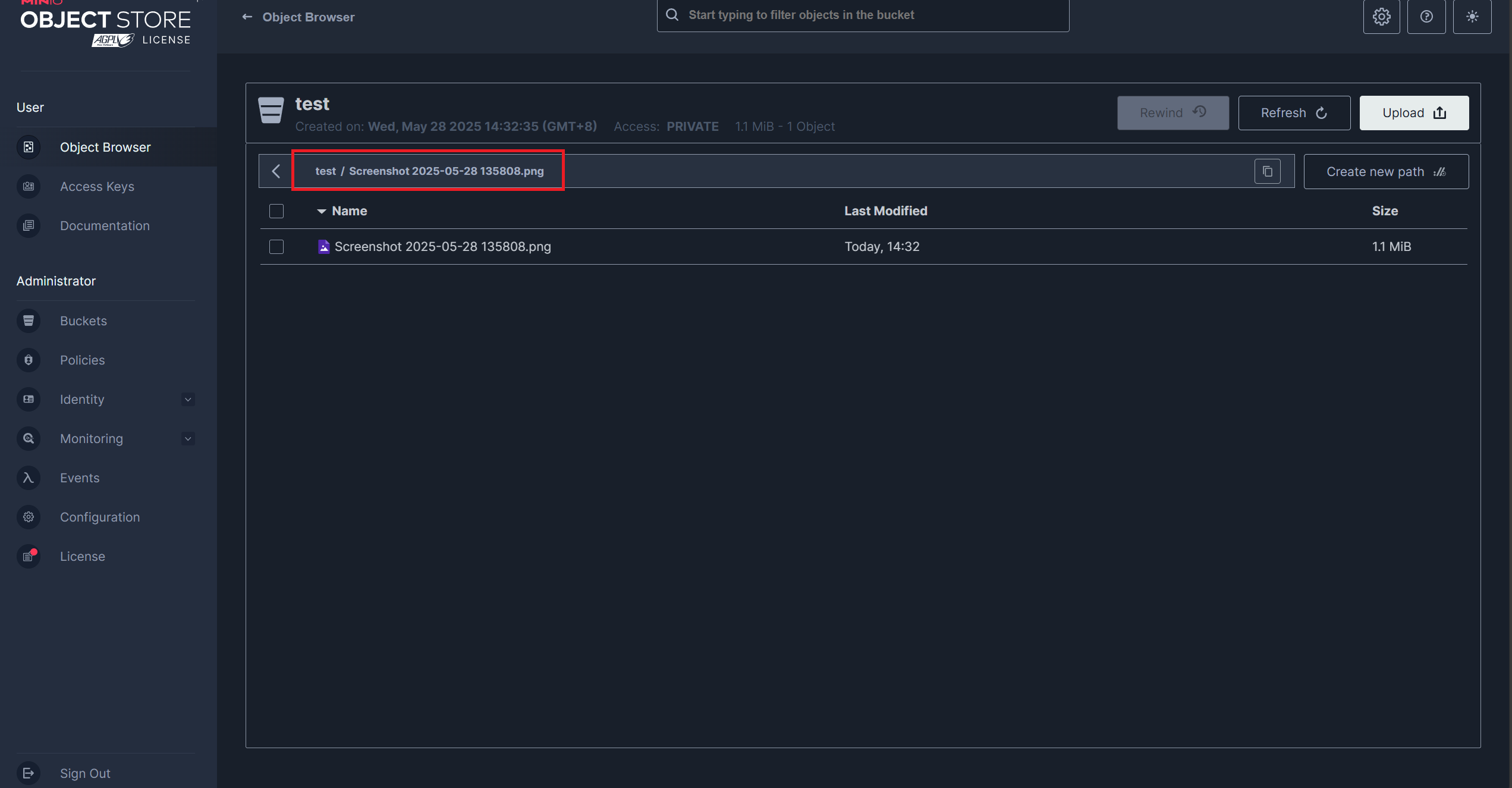Open Documentation in the sidebar
The height and width of the screenshot is (788, 1512).
105,225
